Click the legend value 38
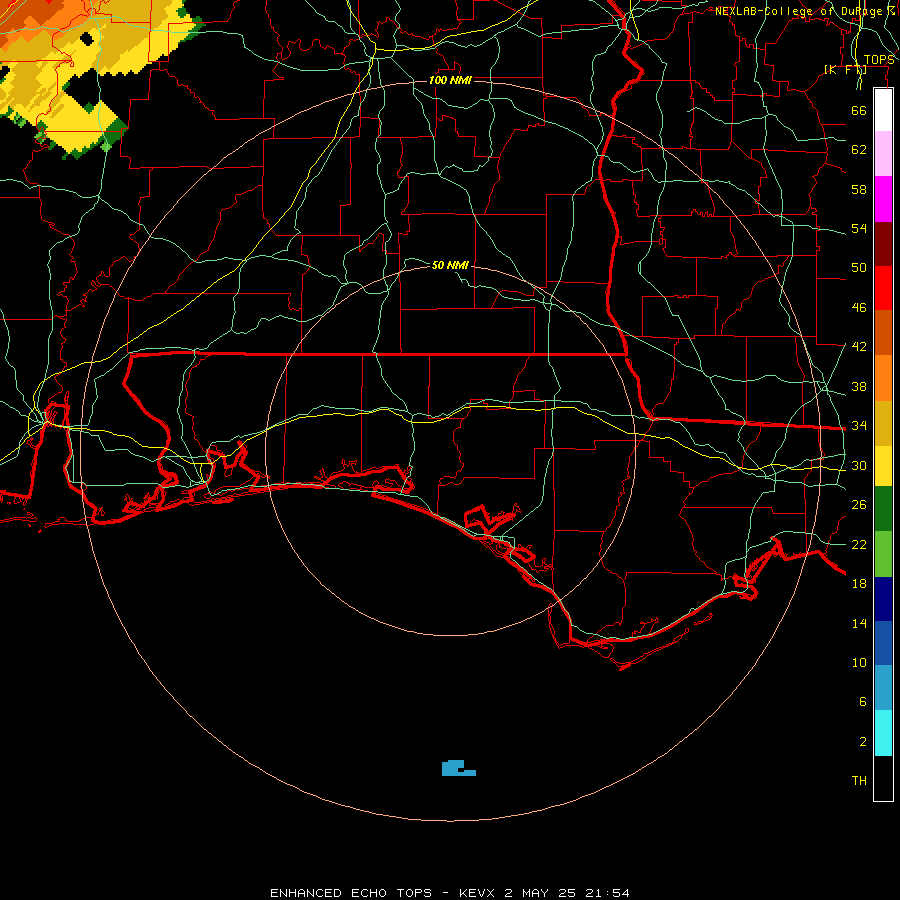 coord(859,387)
